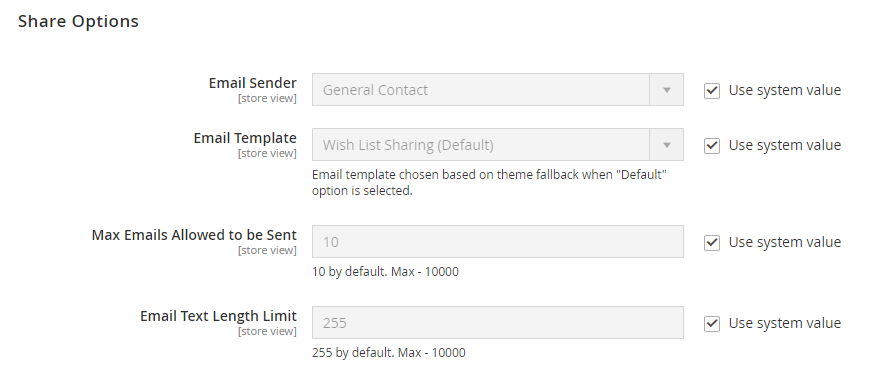Uncheck Use system value for Email Sender

tap(711, 90)
